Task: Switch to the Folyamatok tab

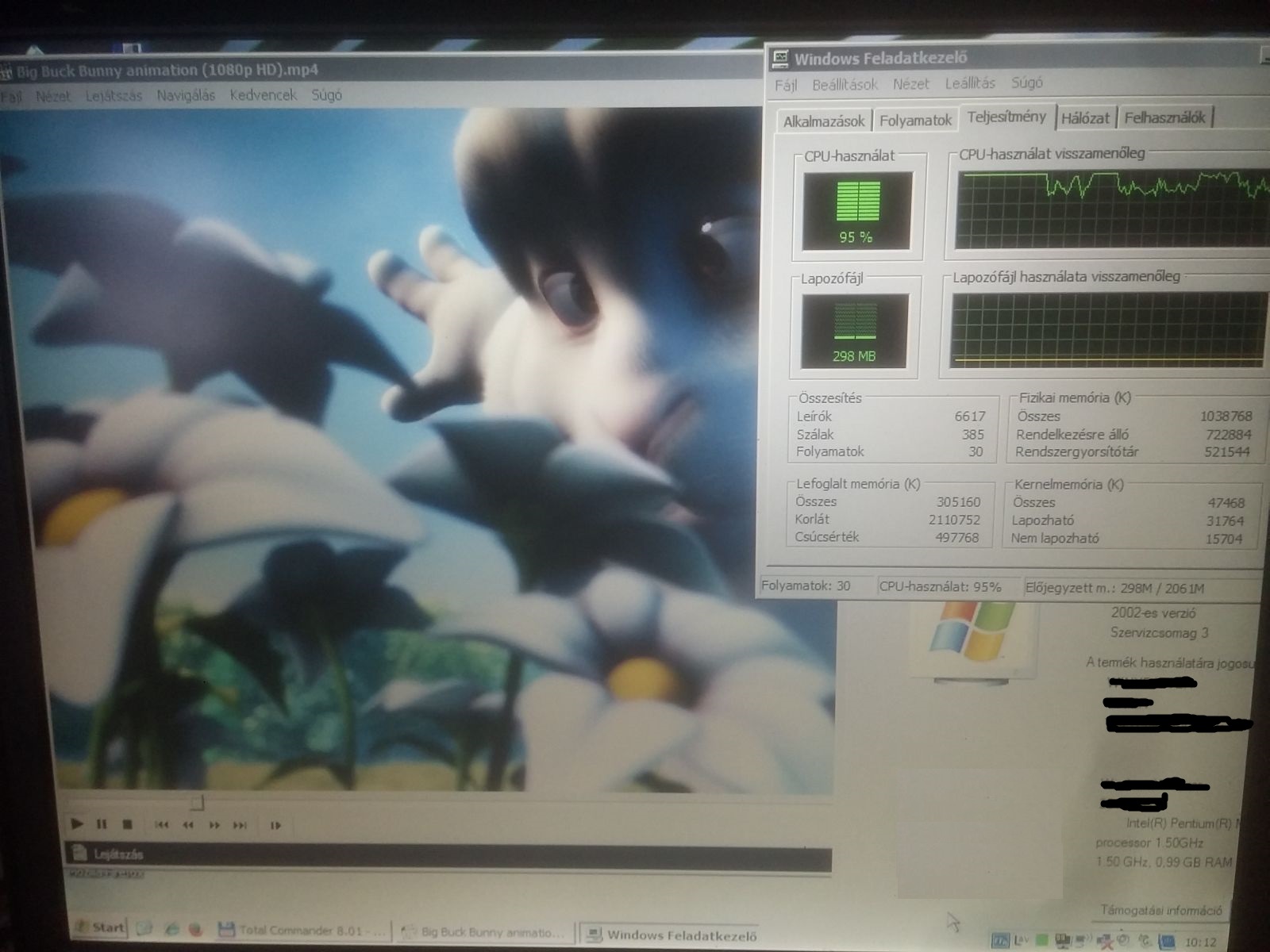Action: click(x=915, y=121)
